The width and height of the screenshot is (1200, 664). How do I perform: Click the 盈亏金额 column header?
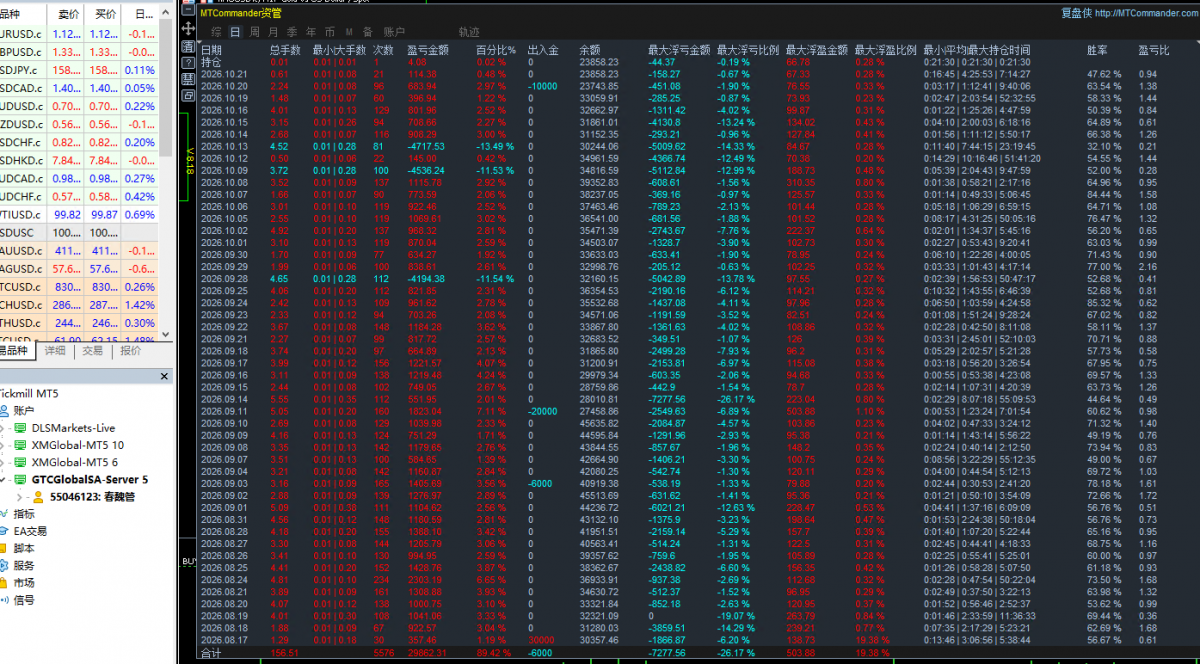click(x=429, y=49)
